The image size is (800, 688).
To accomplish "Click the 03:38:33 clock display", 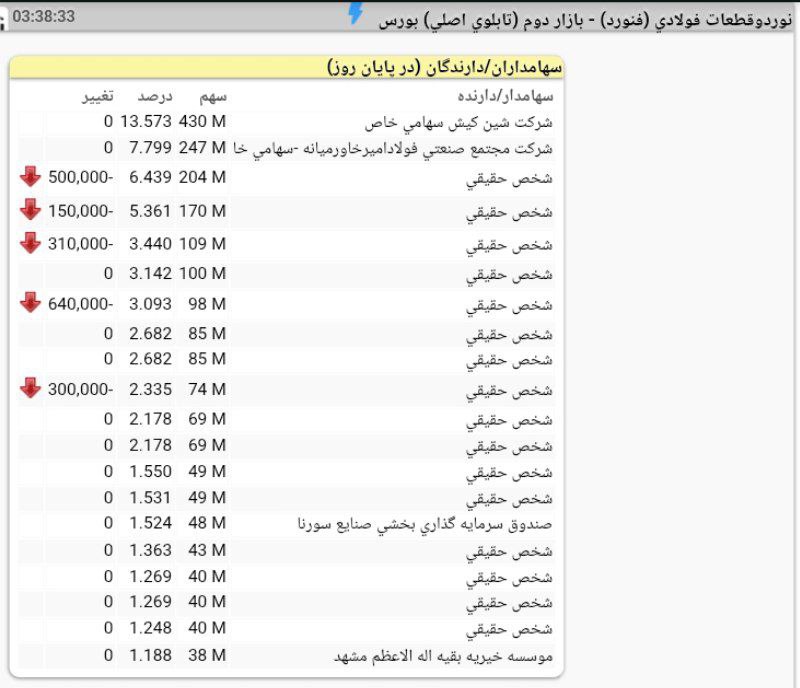I will click(43, 17).
